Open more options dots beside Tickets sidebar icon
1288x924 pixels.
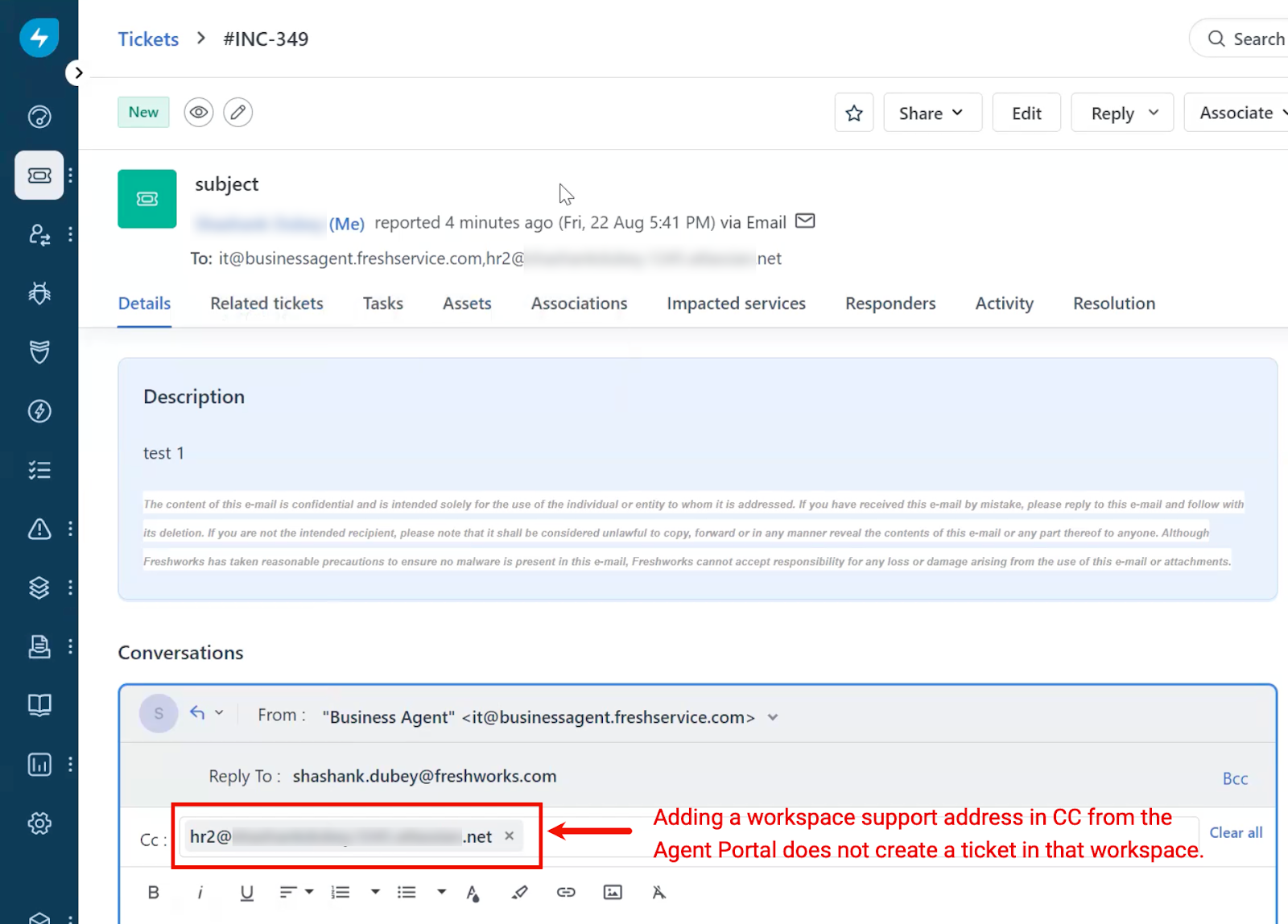tap(71, 175)
